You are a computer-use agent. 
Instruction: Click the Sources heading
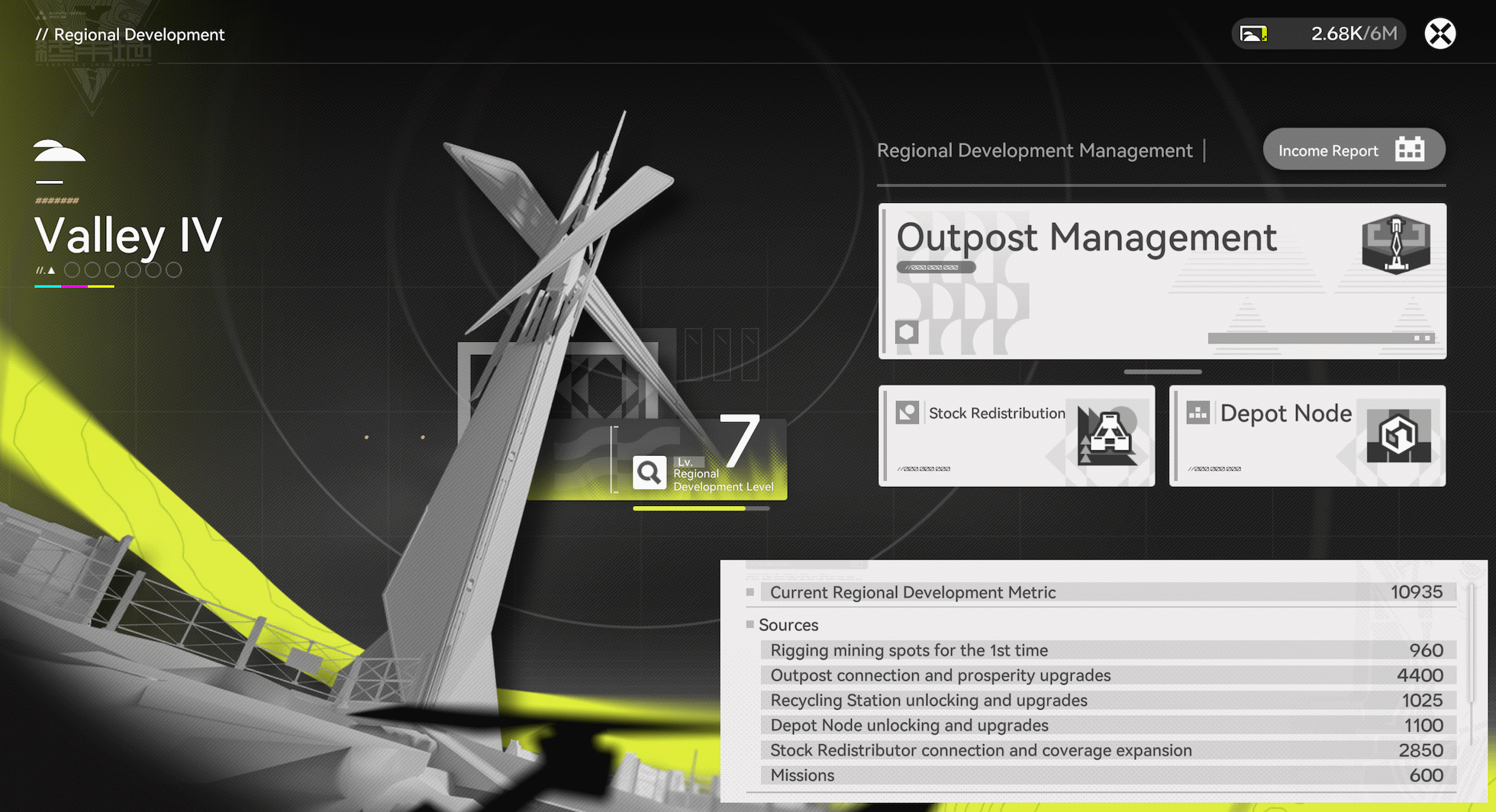tap(788, 625)
